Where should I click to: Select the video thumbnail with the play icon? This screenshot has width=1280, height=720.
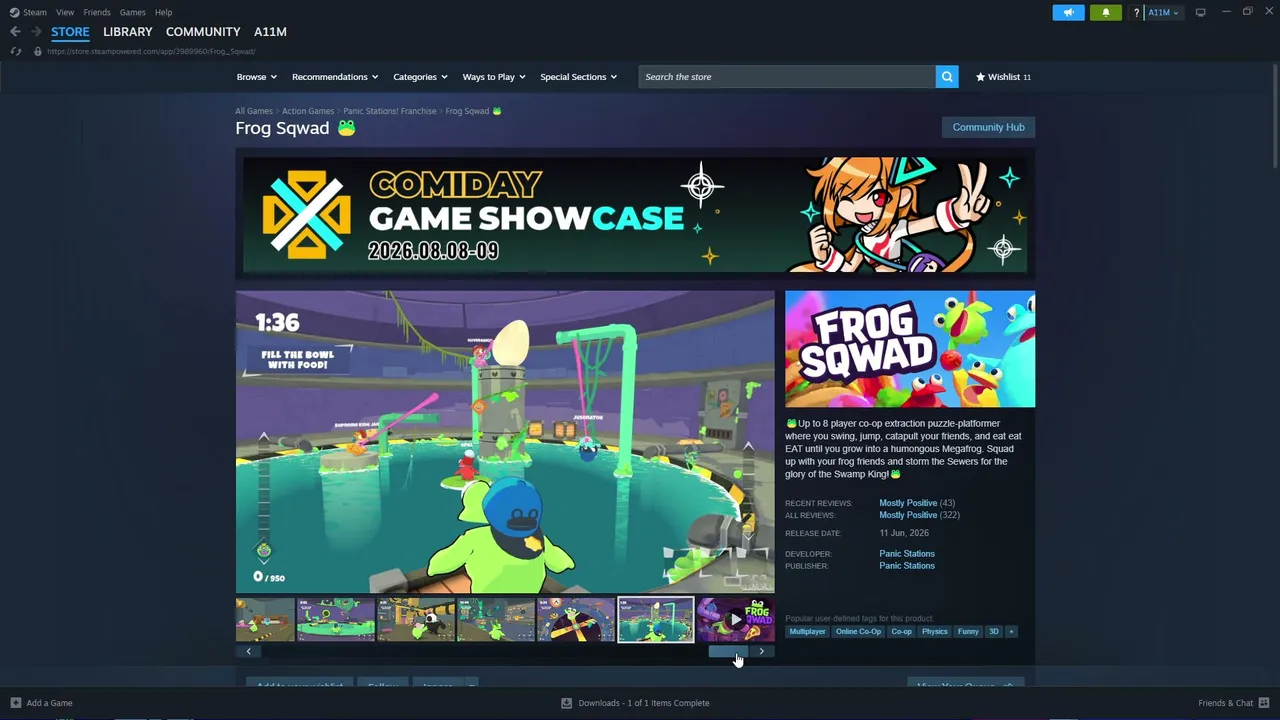click(735, 620)
